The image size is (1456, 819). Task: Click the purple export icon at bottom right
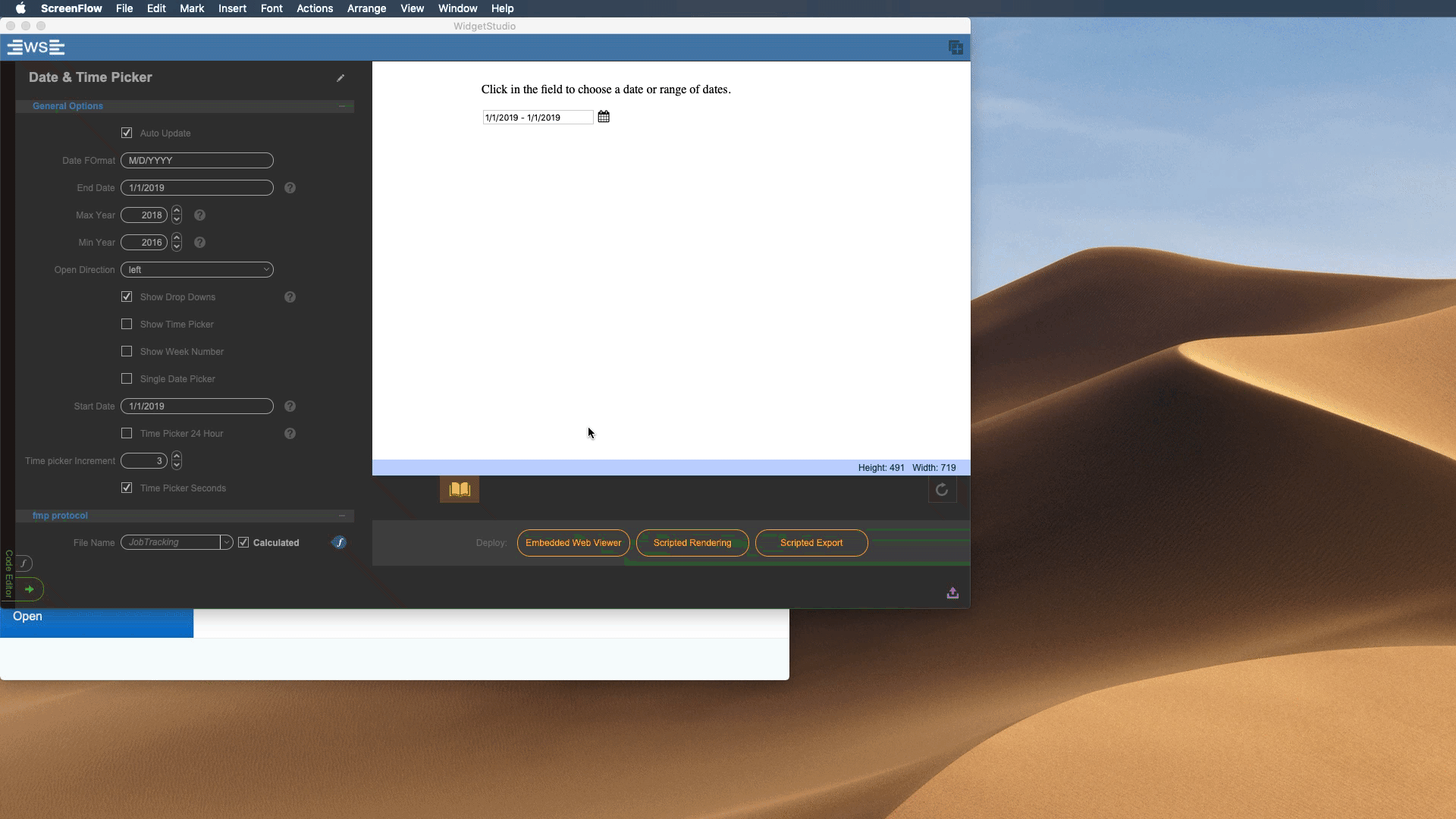pos(952,593)
